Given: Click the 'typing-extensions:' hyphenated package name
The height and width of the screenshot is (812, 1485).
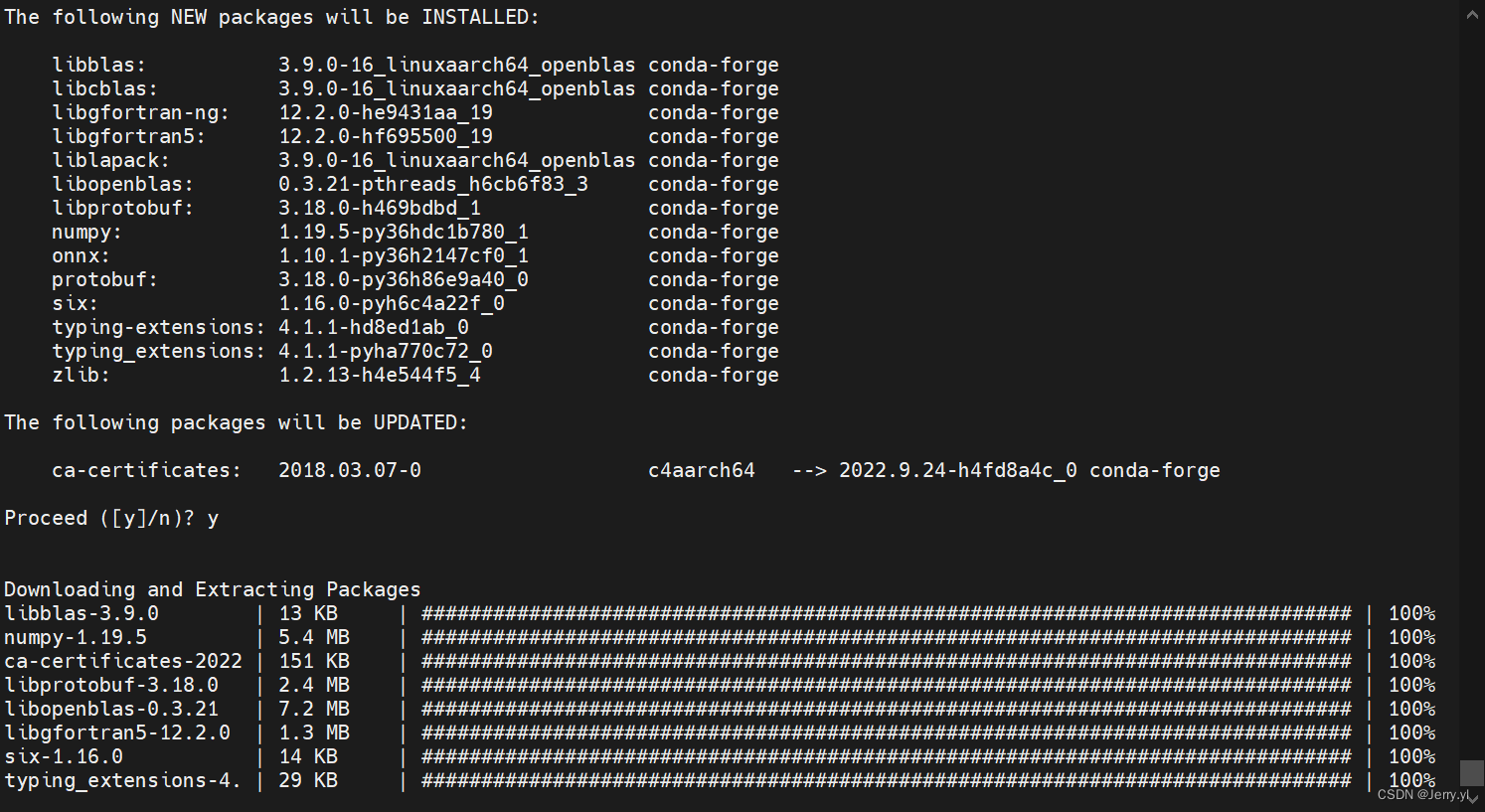Looking at the screenshot, I should (159, 328).
